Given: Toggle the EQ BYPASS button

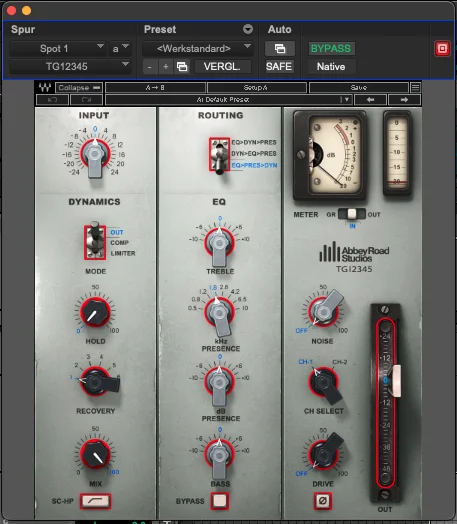Looking at the screenshot, I should (x=219, y=501).
